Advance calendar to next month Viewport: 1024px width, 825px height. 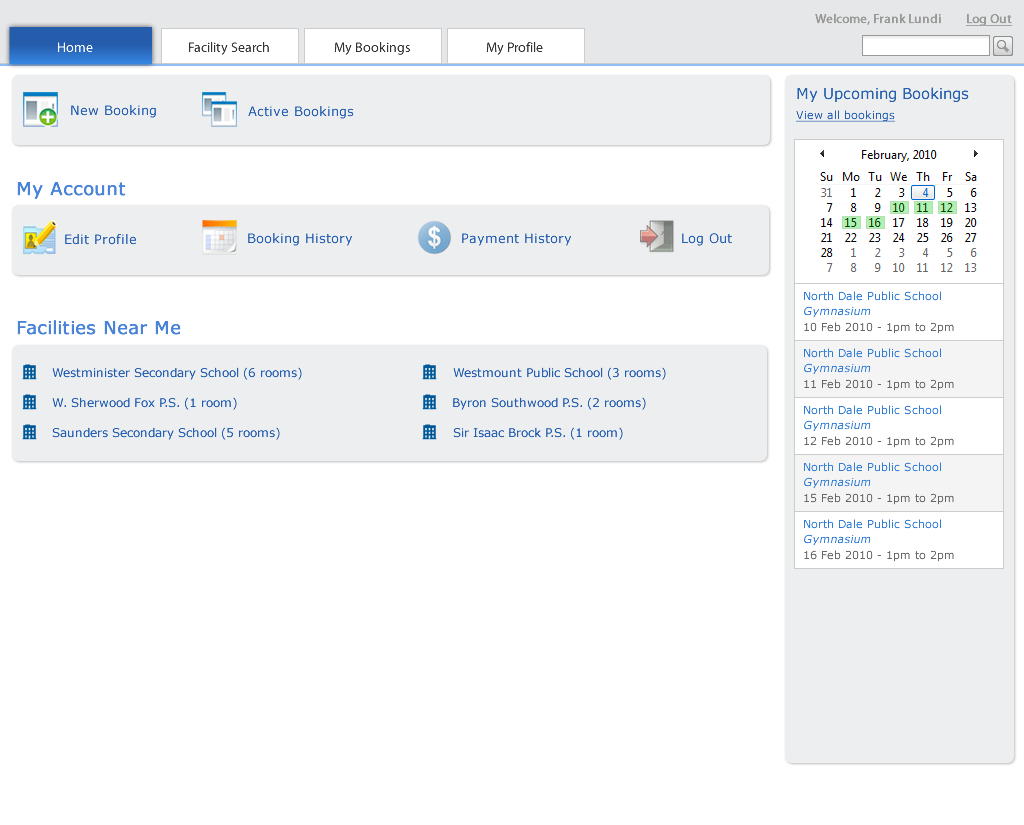click(x=975, y=154)
